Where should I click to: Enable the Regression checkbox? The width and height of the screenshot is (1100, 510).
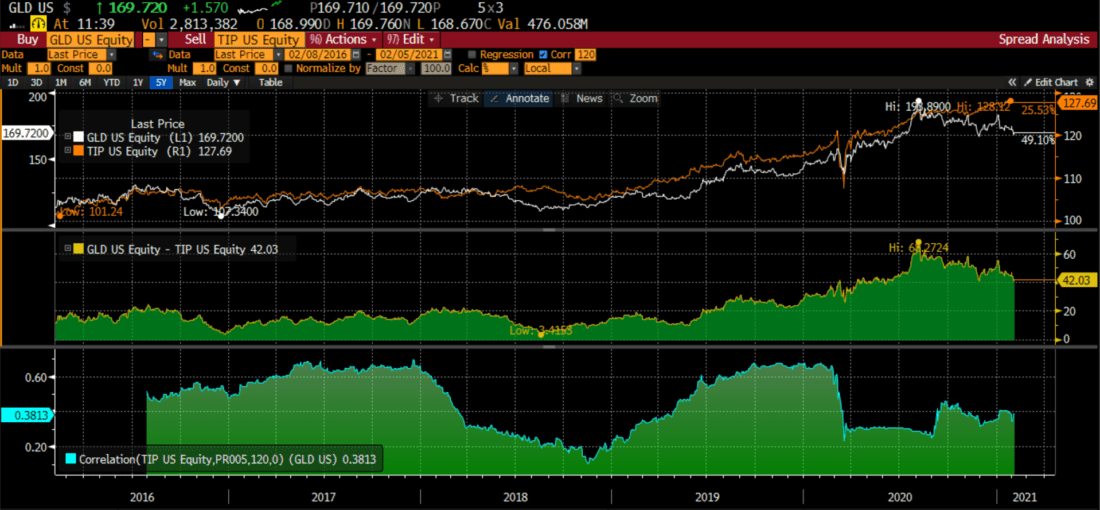click(472, 54)
